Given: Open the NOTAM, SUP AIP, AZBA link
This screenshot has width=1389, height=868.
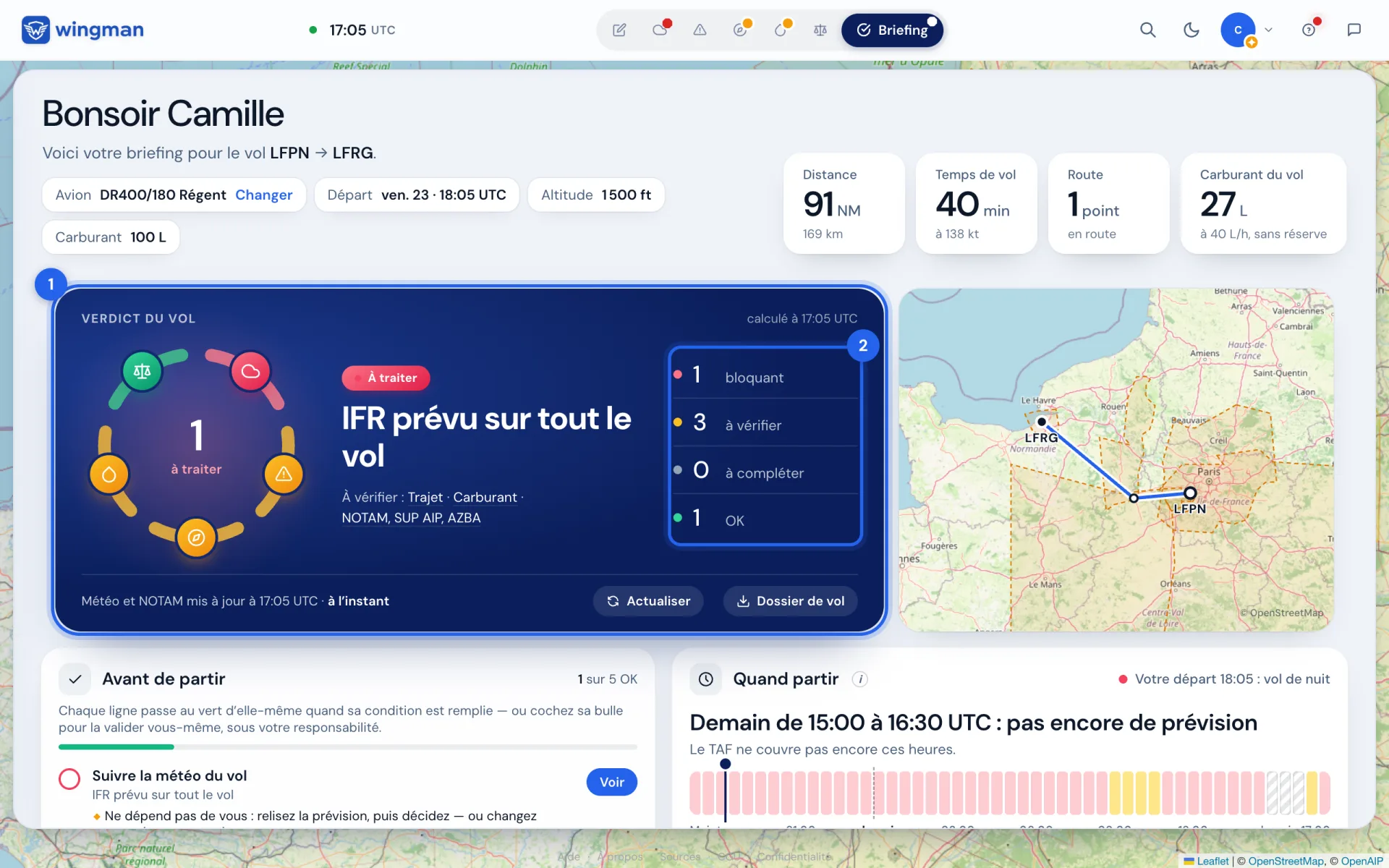Looking at the screenshot, I should coord(411,518).
